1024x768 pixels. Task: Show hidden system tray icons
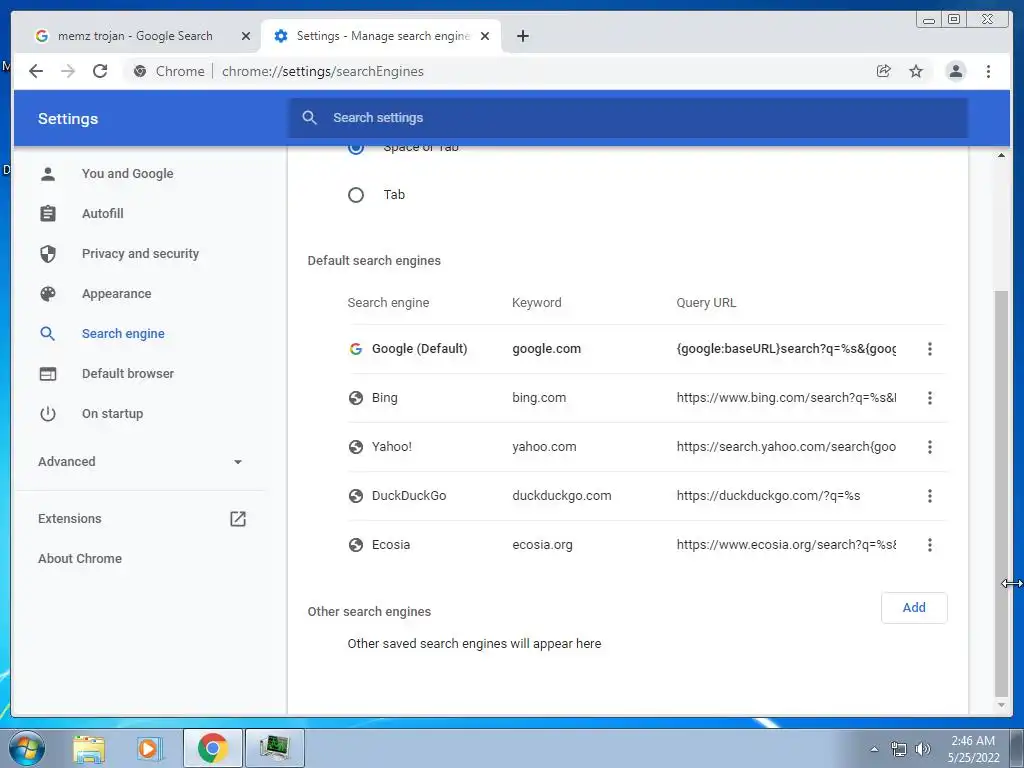874,749
